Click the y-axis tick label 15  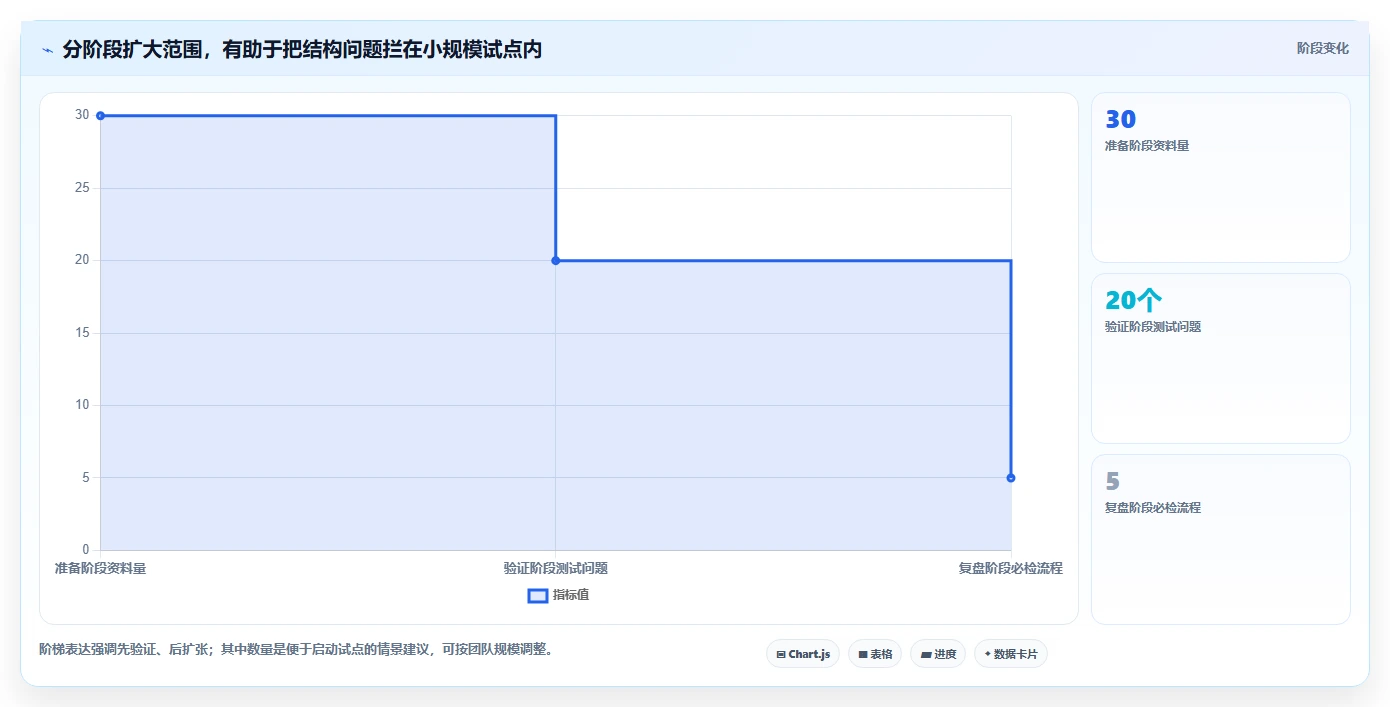pos(82,333)
